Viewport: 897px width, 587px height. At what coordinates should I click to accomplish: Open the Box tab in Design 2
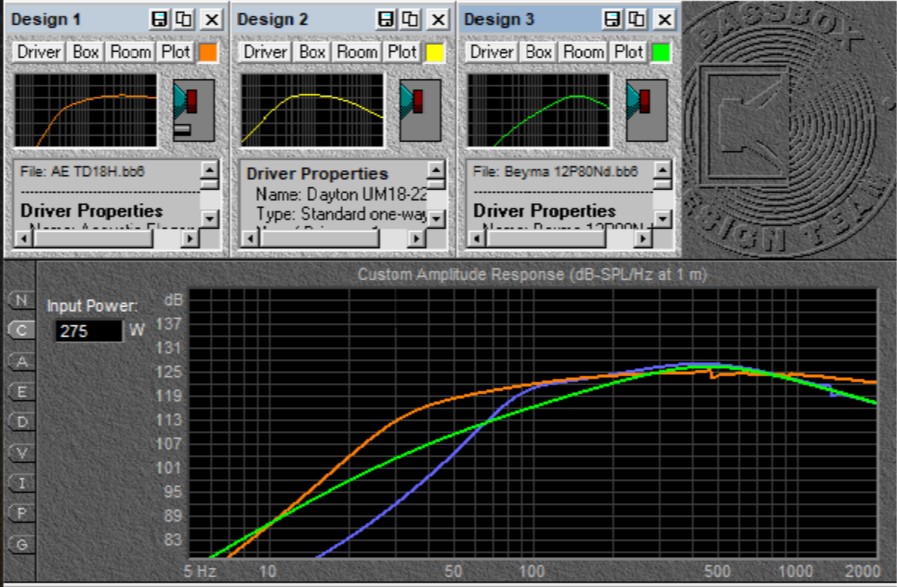click(x=312, y=52)
